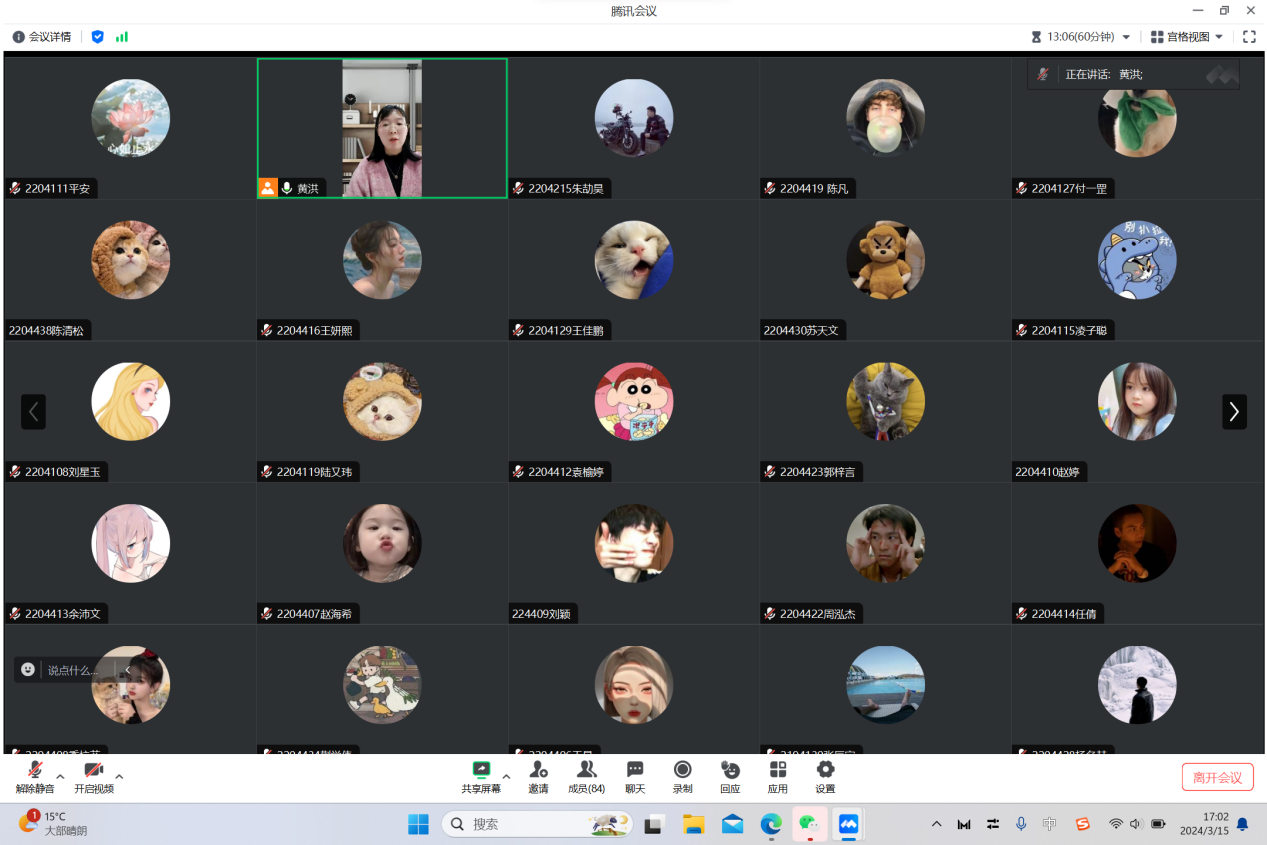Open the 宫格视图 layout dropdown
The image size is (1267, 845).
[1187, 37]
